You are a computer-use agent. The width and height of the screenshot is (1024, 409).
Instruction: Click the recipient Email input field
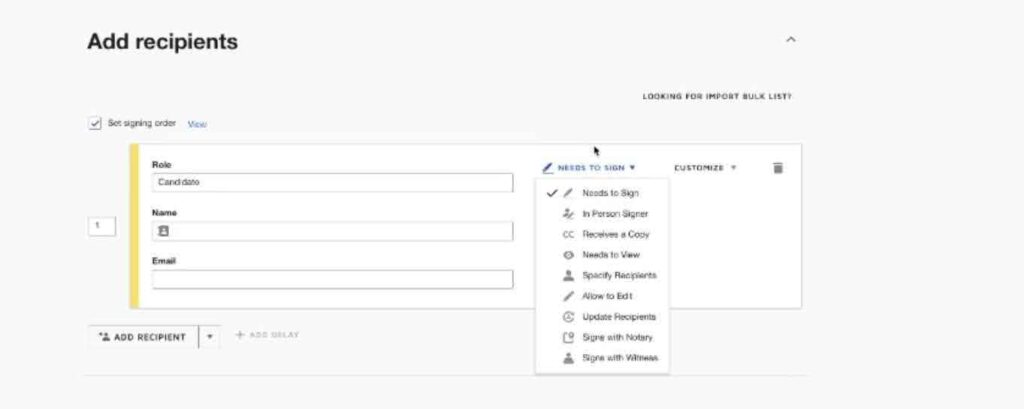click(x=332, y=279)
